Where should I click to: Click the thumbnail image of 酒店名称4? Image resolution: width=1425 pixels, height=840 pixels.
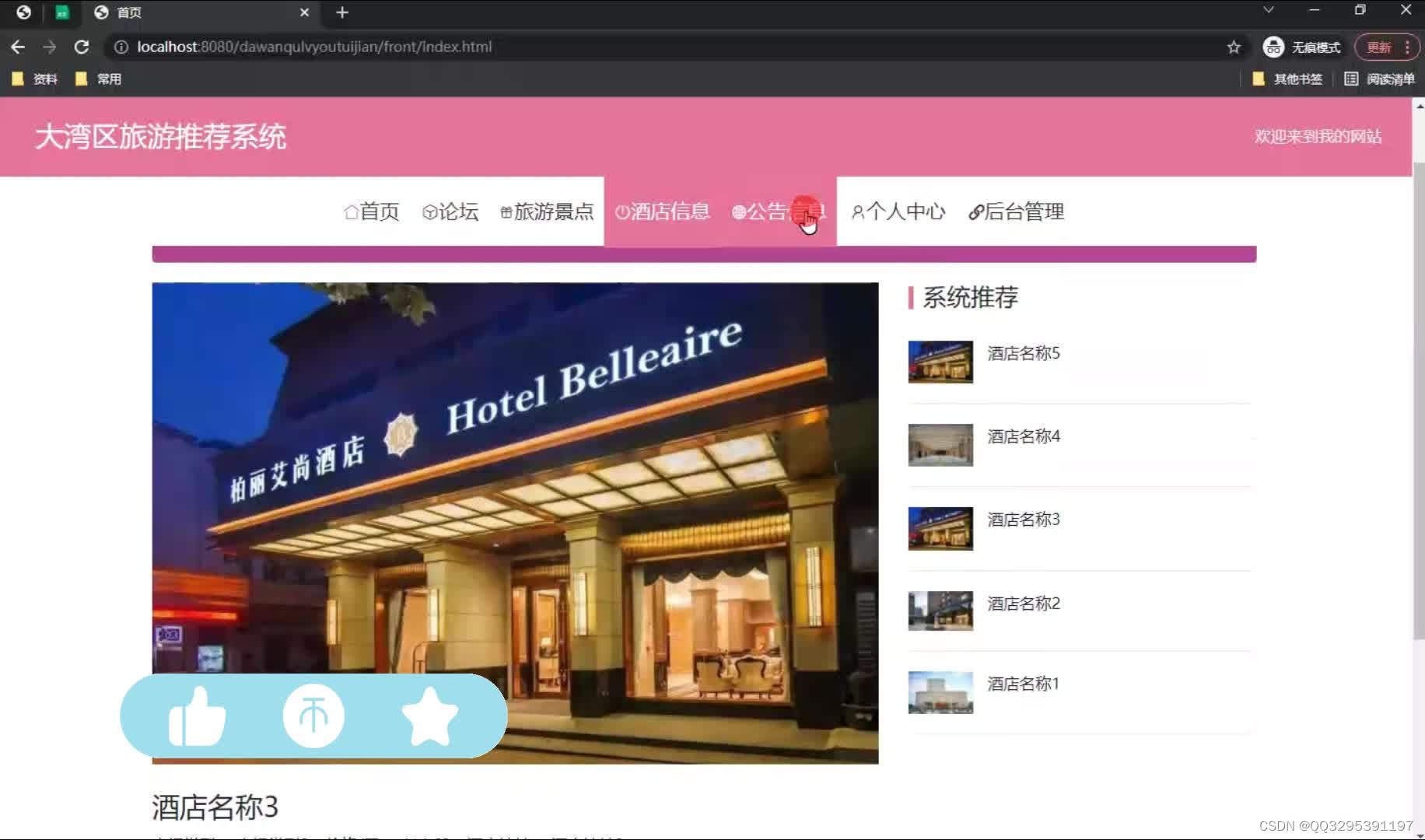coord(940,445)
